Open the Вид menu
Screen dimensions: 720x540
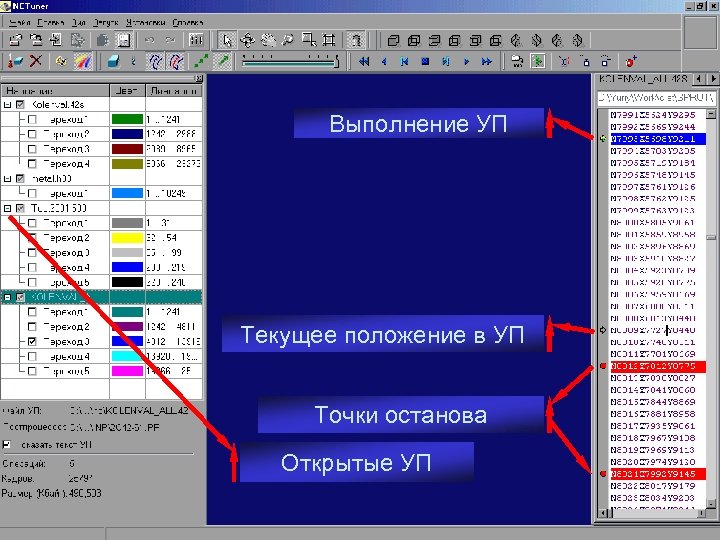click(79, 22)
